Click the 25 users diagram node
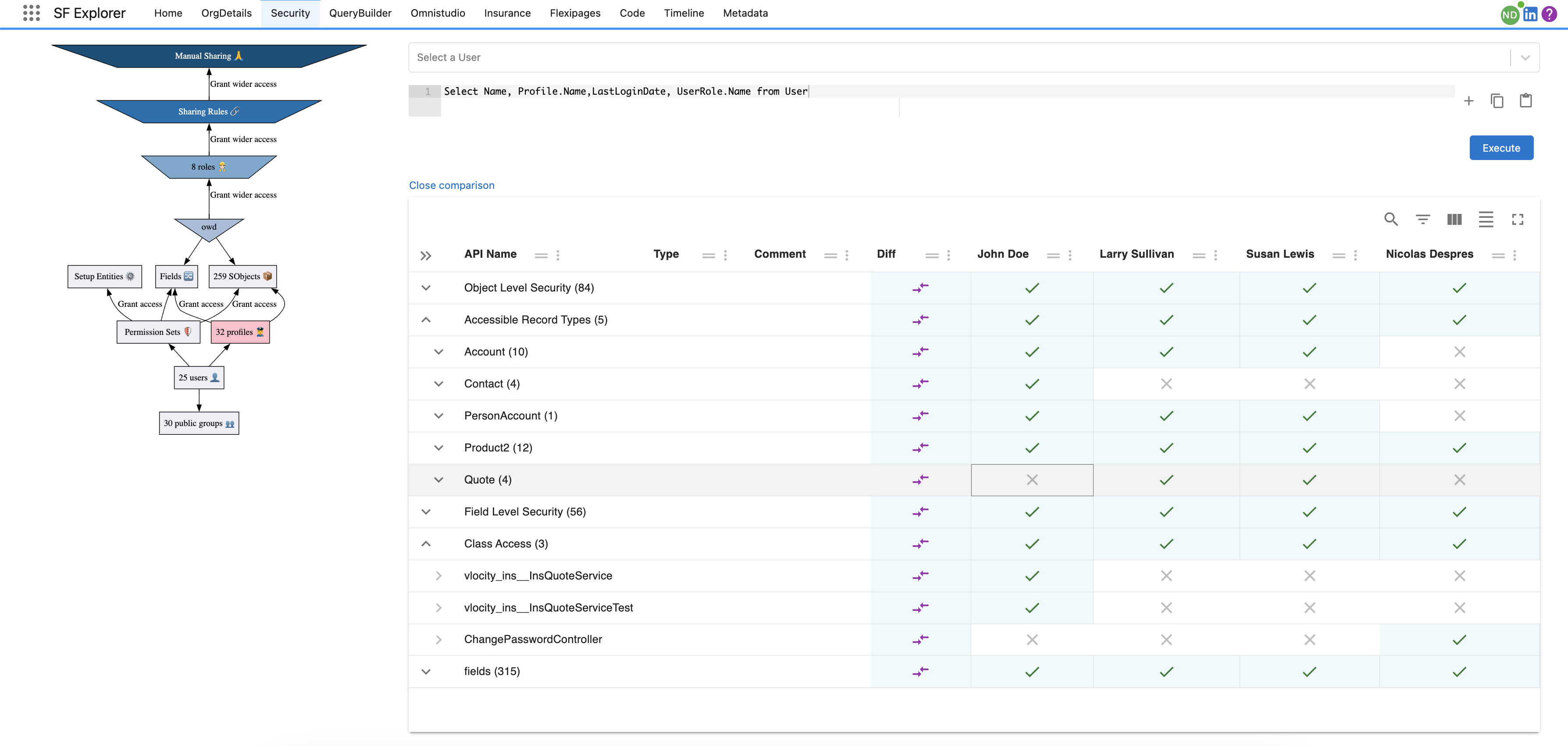Image resolution: width=1568 pixels, height=746 pixels. (199, 377)
